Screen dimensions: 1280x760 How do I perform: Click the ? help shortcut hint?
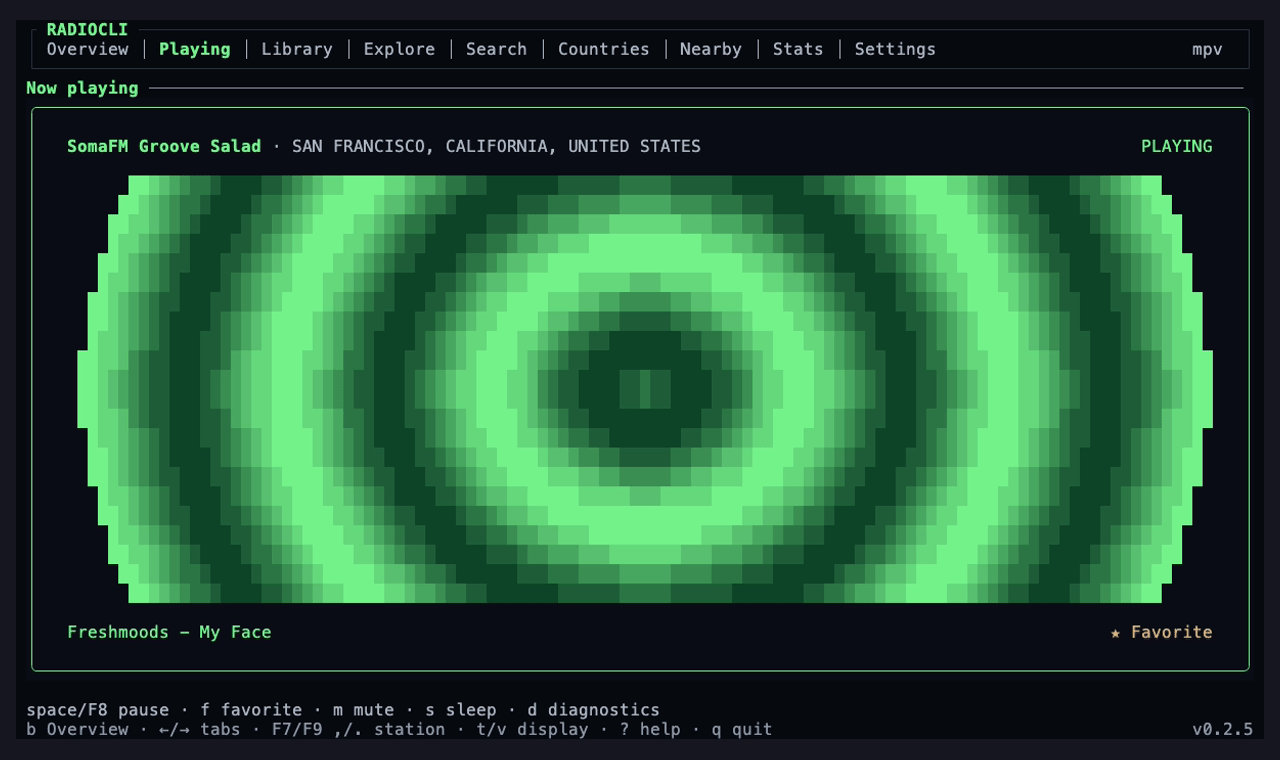click(x=649, y=729)
